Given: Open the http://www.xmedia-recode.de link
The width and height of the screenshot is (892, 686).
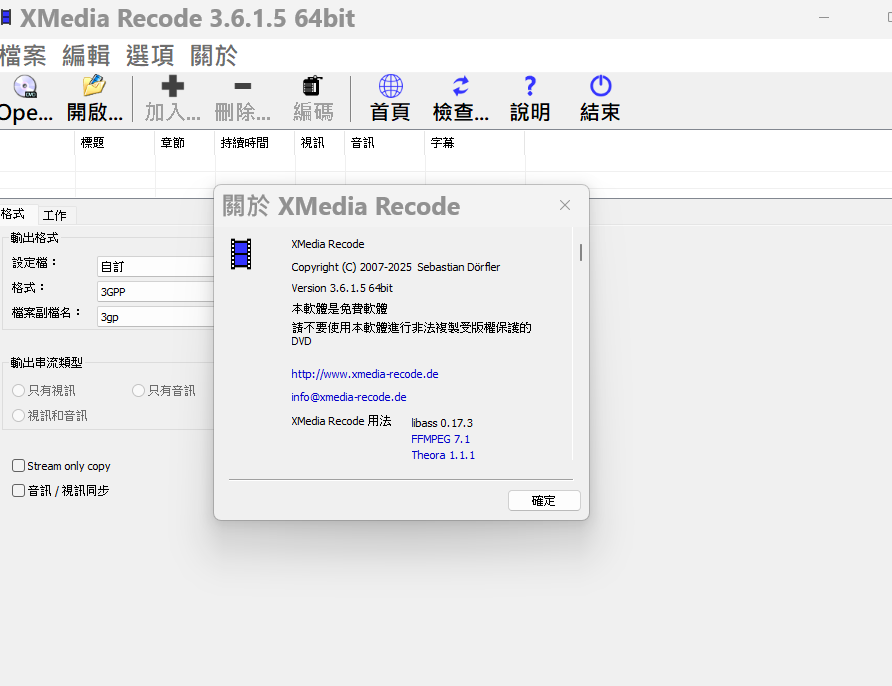Looking at the screenshot, I should 365,374.
